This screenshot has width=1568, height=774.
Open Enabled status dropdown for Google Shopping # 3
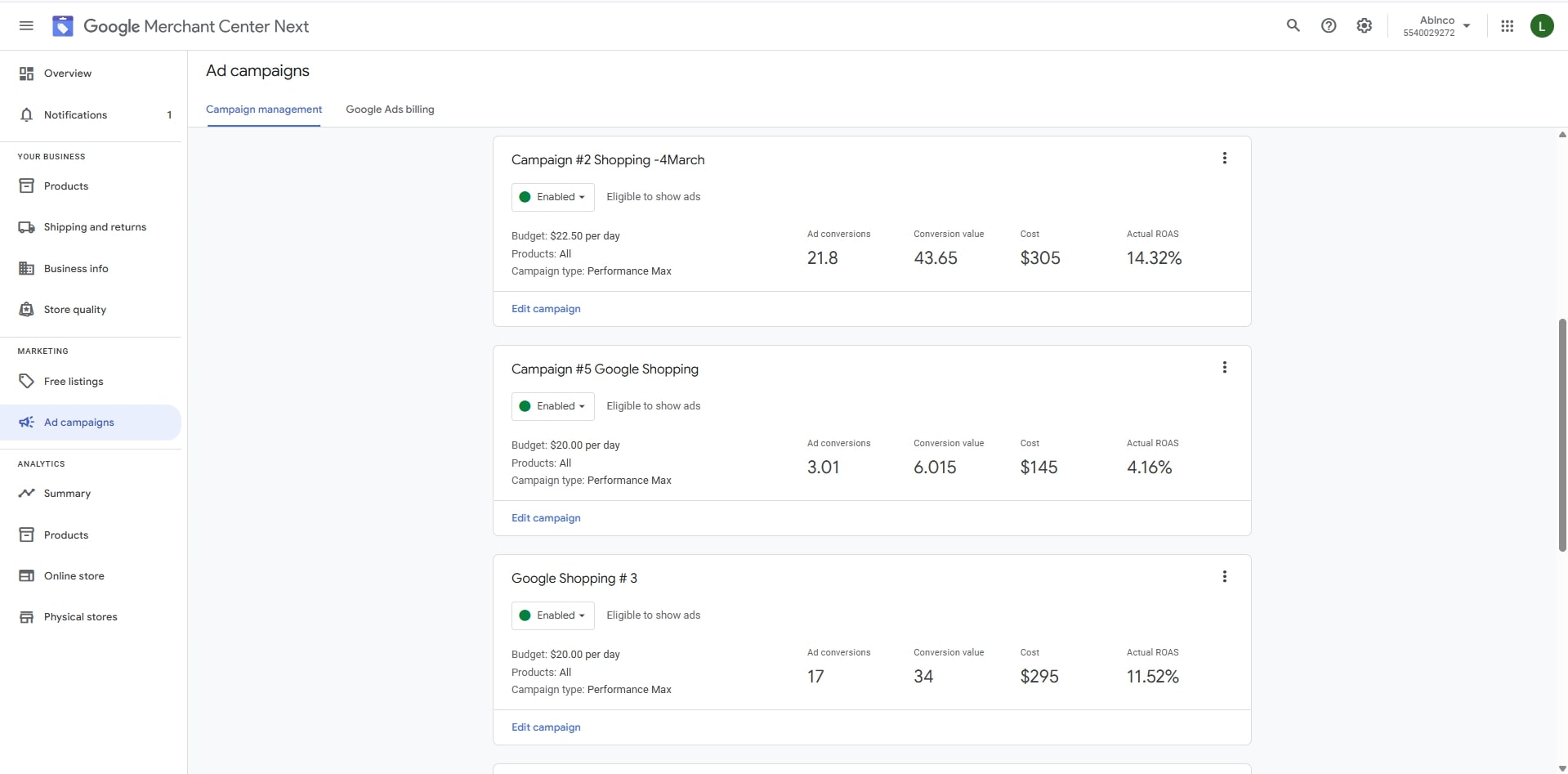point(553,615)
